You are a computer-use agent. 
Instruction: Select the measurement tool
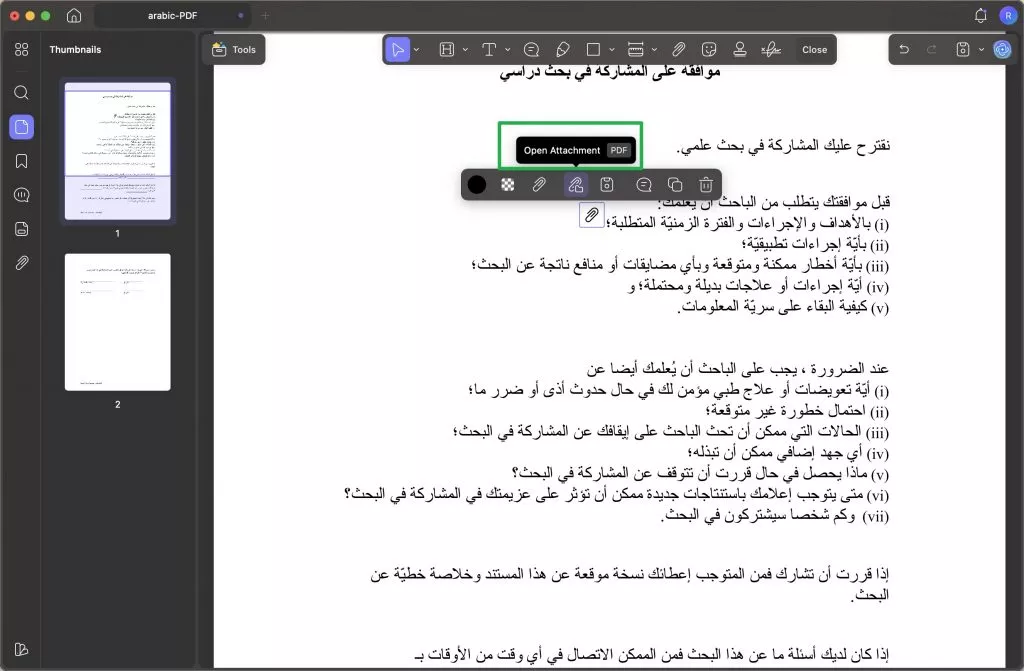point(635,50)
